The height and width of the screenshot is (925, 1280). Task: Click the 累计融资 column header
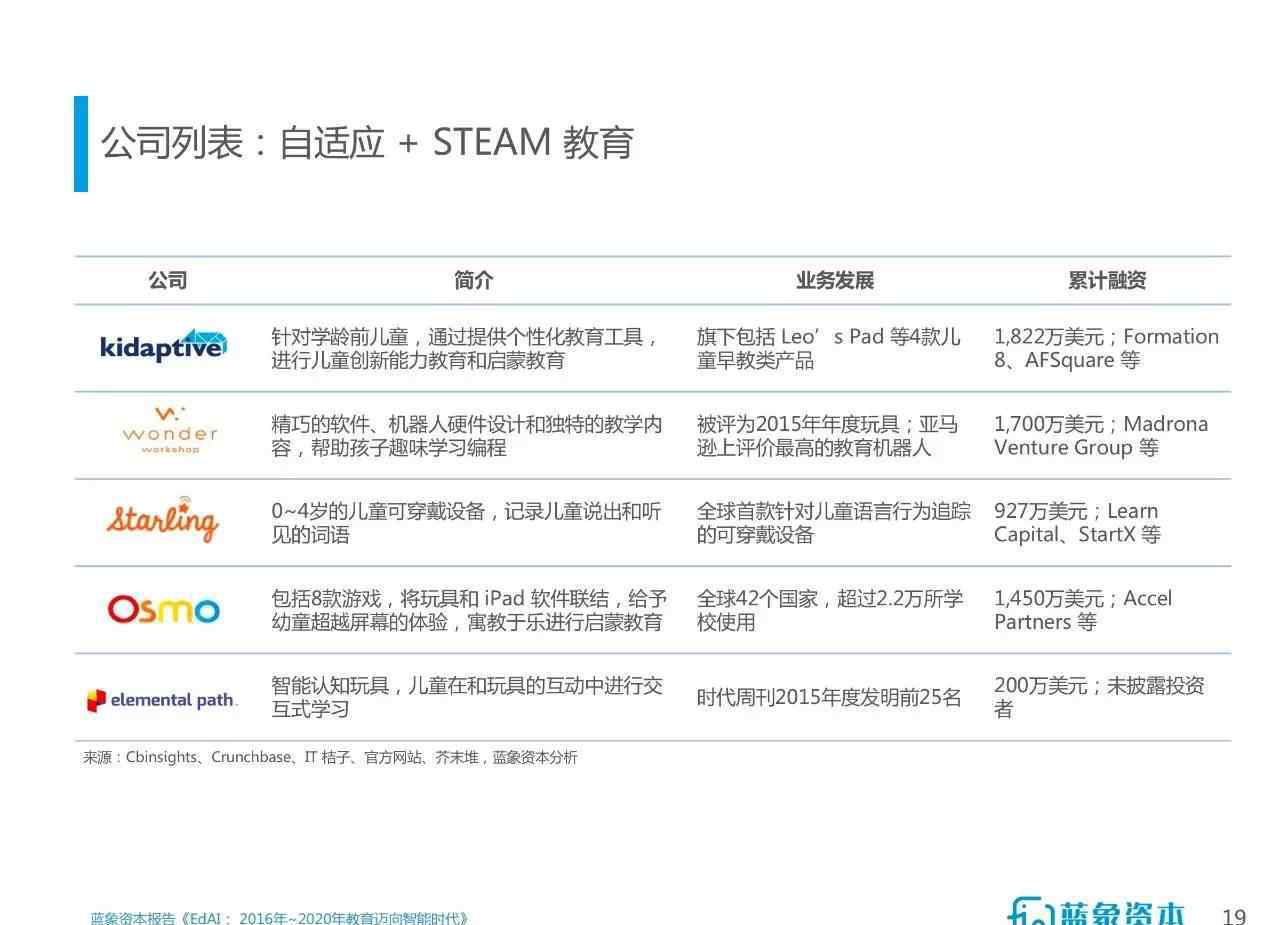(1107, 280)
